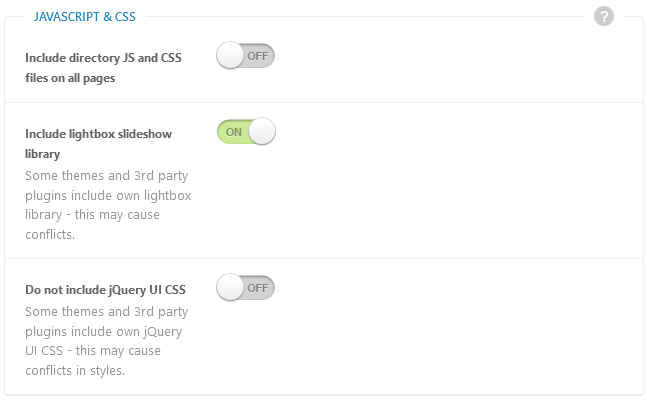
Task: Click the white knob on lightbox switch
Action: [x=262, y=132]
